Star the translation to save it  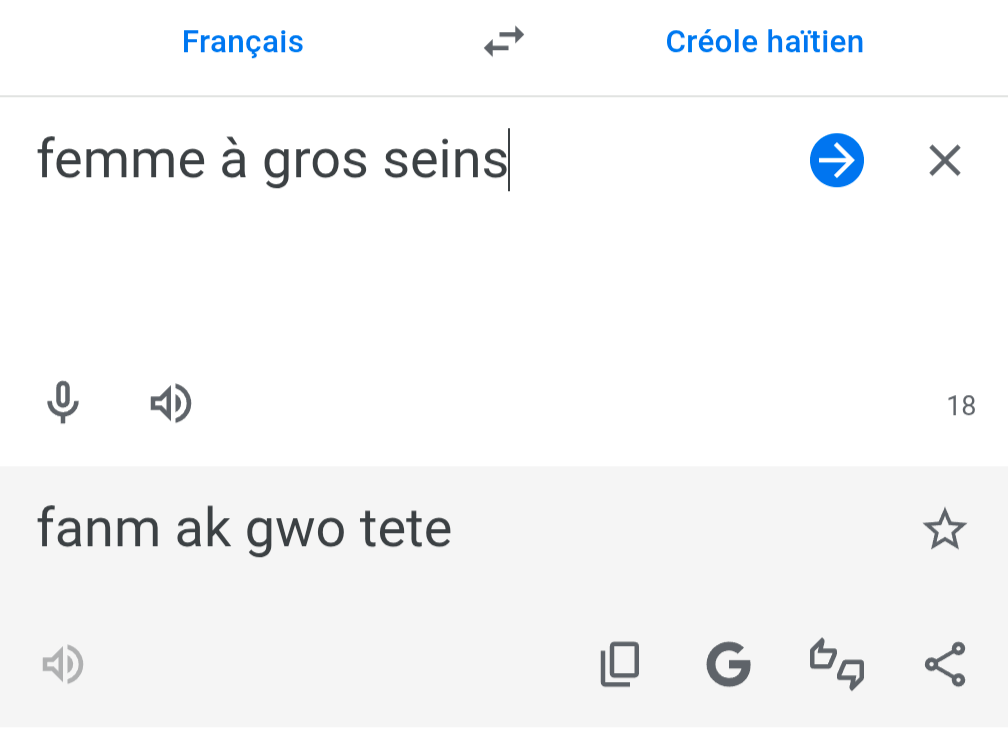click(944, 529)
